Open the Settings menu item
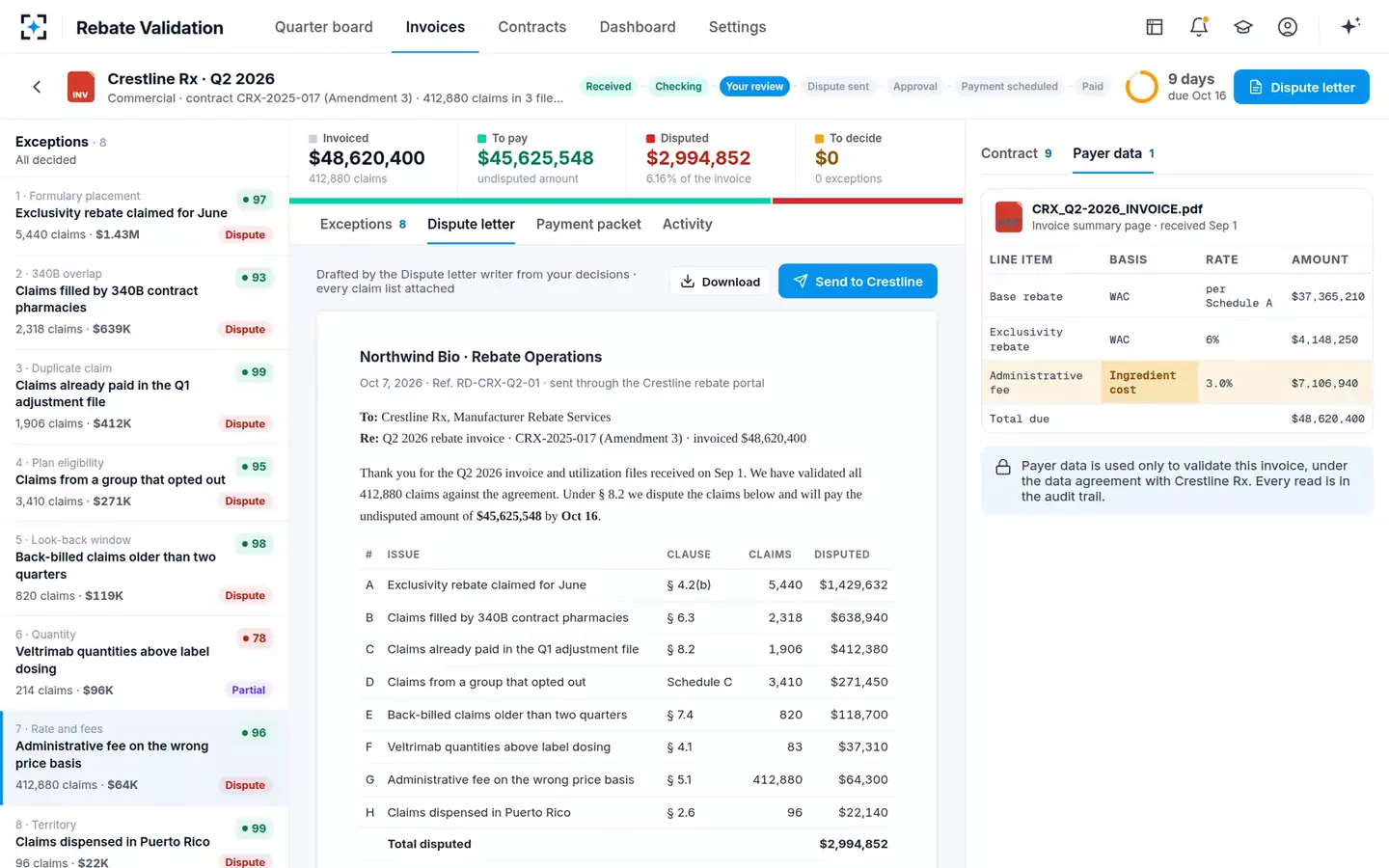This screenshot has height=868, width=1389. click(737, 27)
